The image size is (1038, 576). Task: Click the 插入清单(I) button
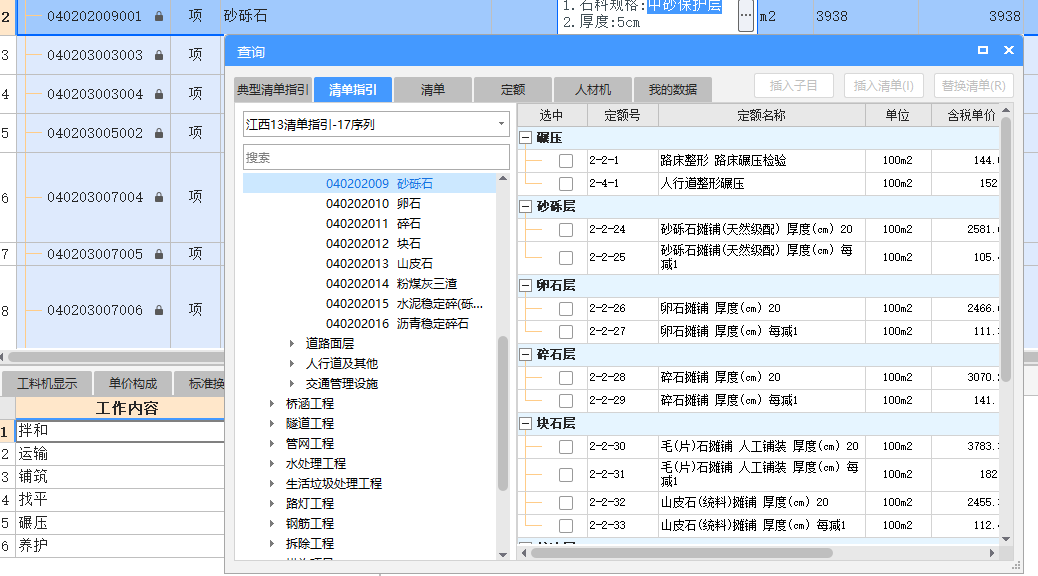(886, 85)
